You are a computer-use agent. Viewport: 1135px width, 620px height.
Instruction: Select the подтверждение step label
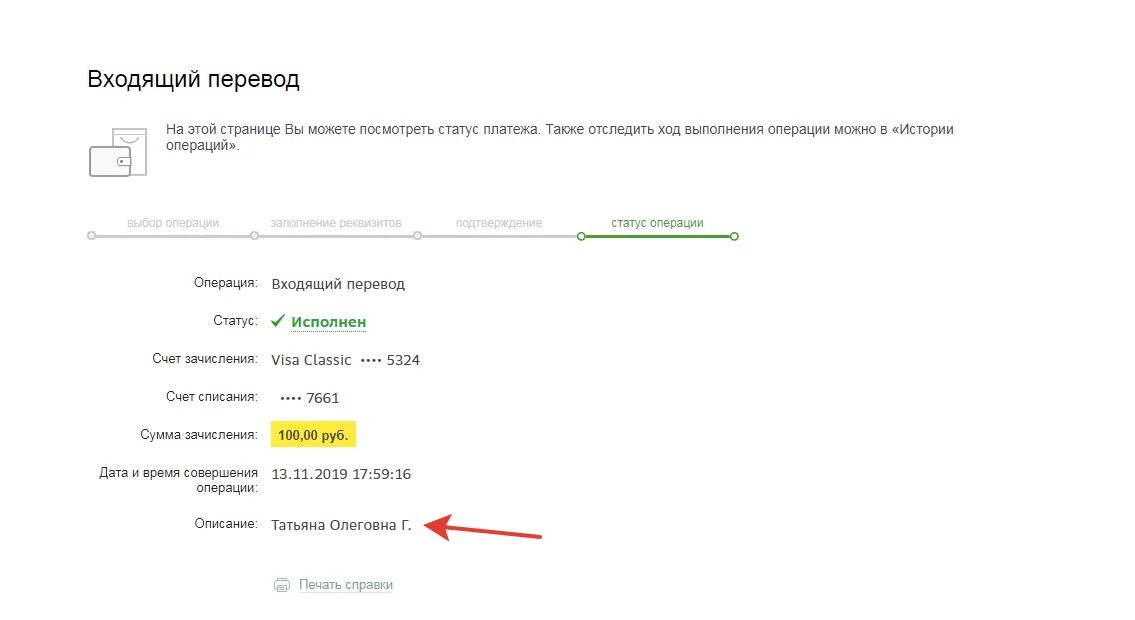point(499,223)
